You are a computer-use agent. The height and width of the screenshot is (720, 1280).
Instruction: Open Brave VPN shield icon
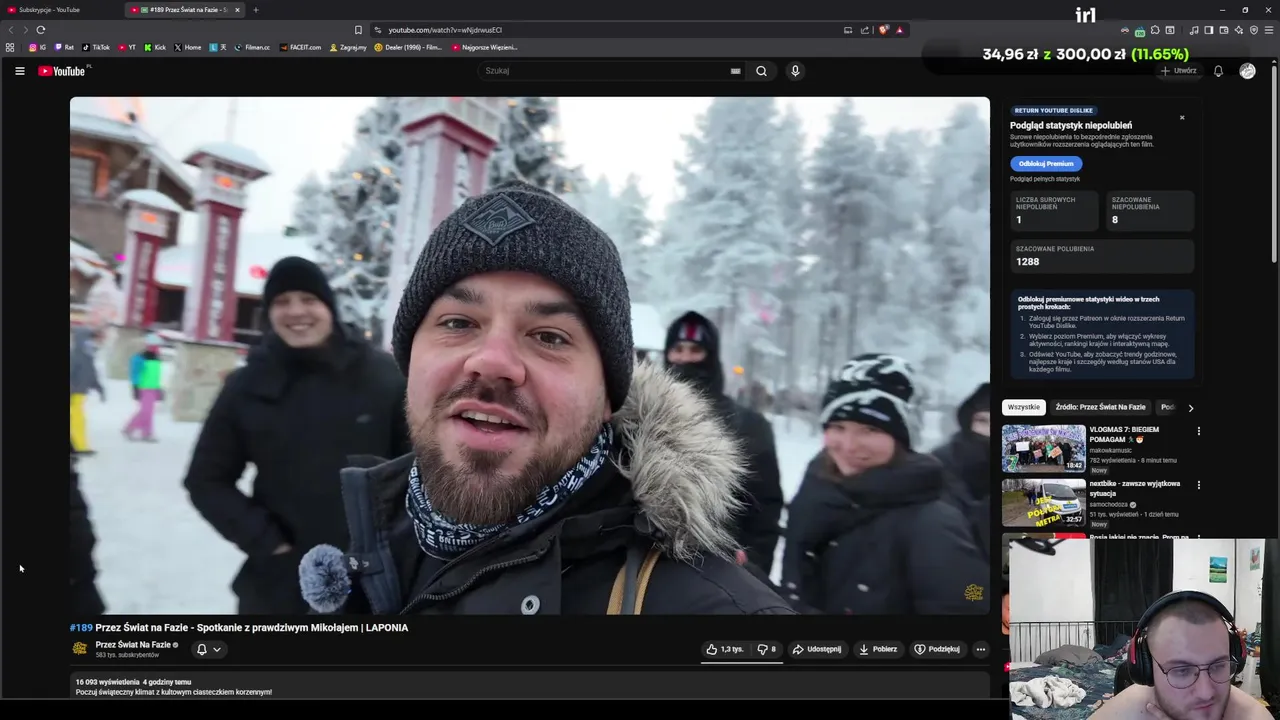pos(1254,30)
